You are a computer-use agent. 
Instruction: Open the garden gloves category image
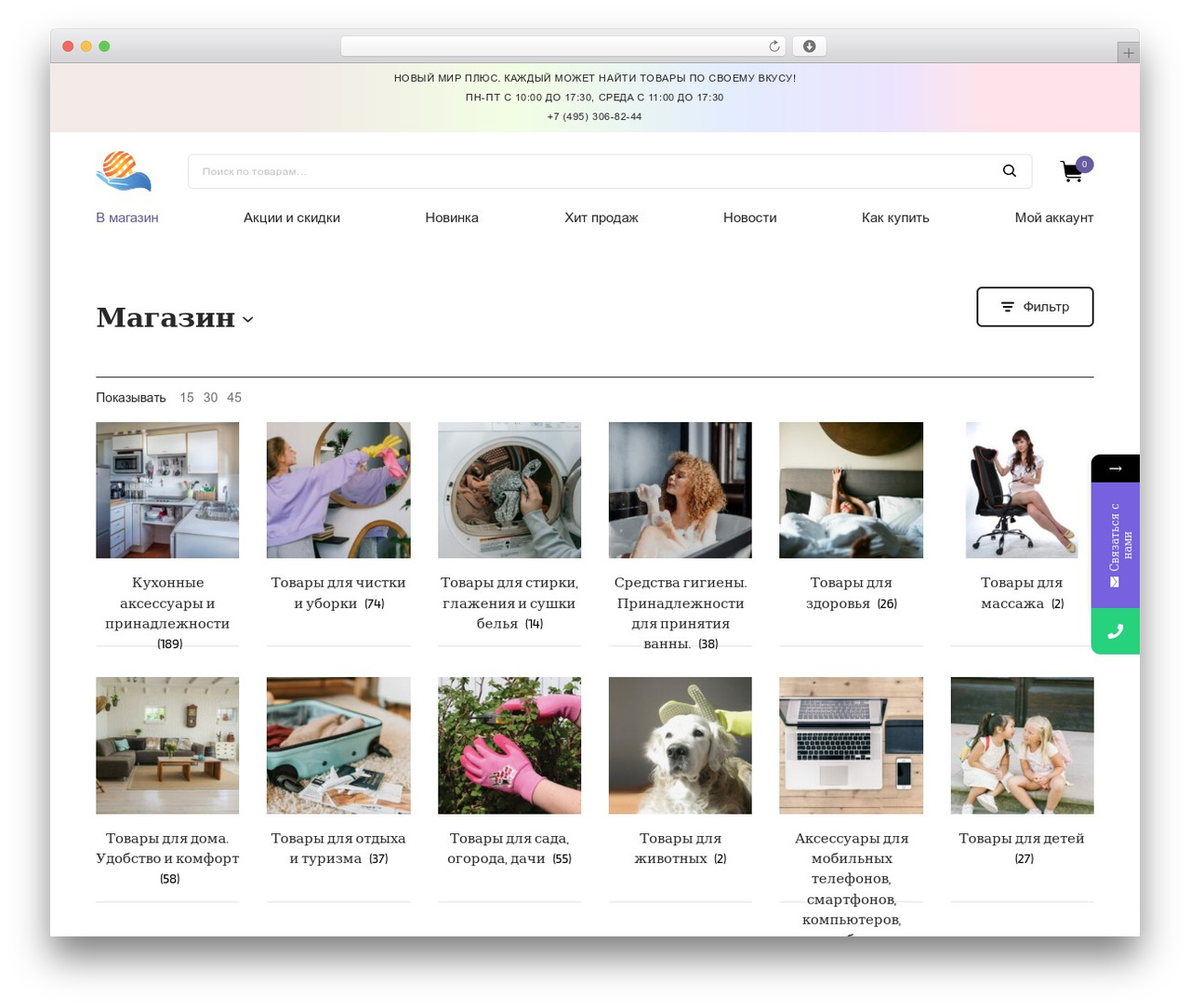click(x=509, y=746)
